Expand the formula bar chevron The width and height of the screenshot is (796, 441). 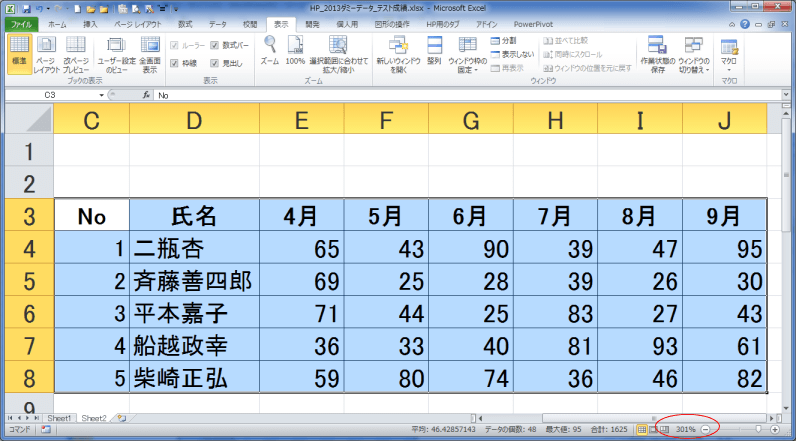(x=786, y=95)
